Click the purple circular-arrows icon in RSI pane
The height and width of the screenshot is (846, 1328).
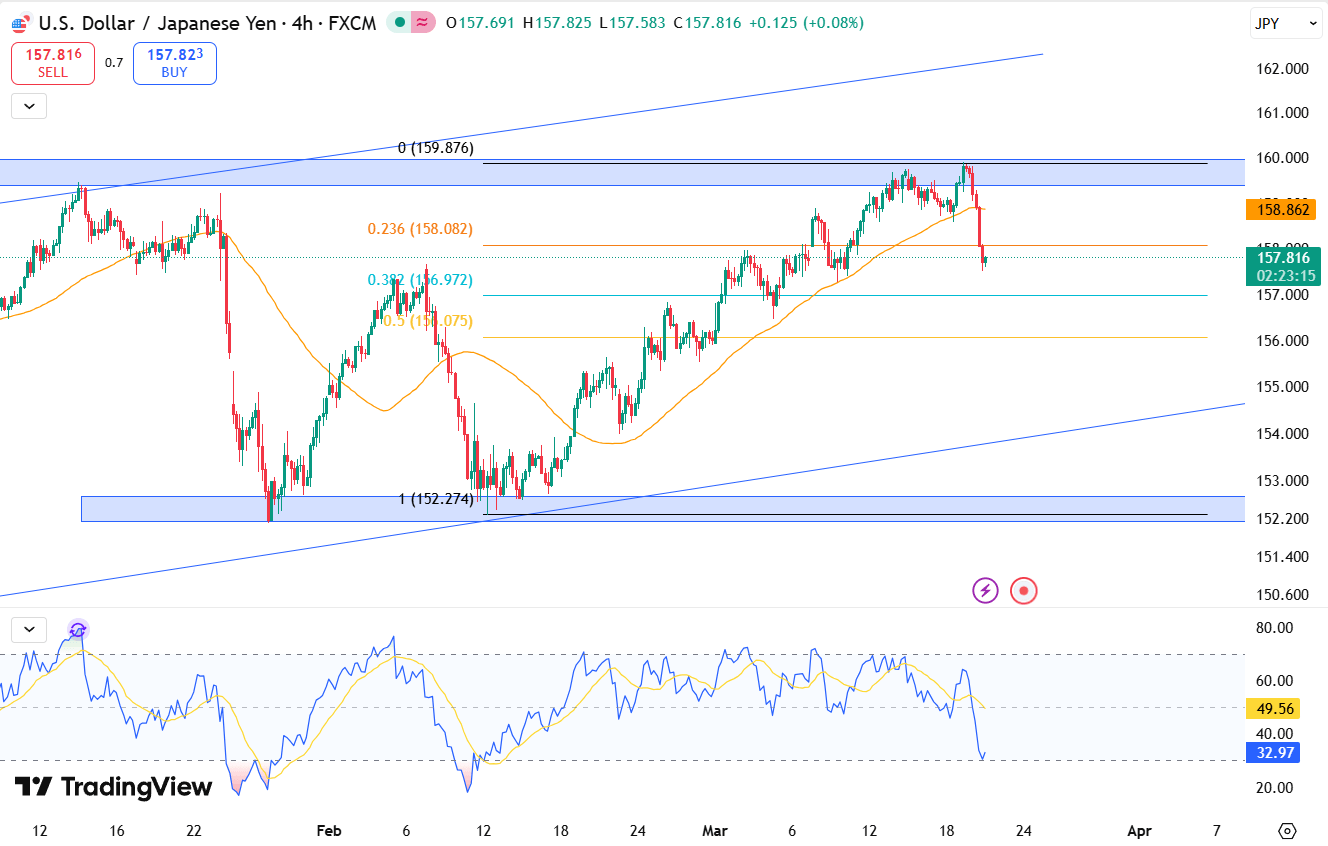coord(78,630)
